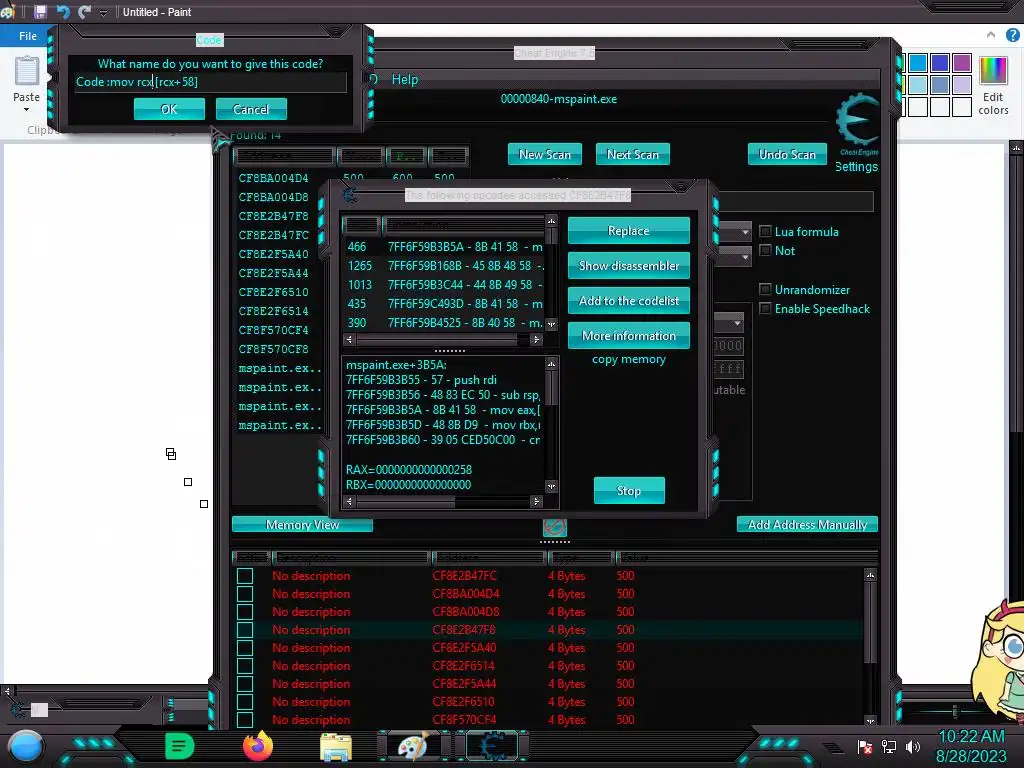Toggle the Not checkbox
The width and height of the screenshot is (1024, 768).
pyautogui.click(x=765, y=250)
